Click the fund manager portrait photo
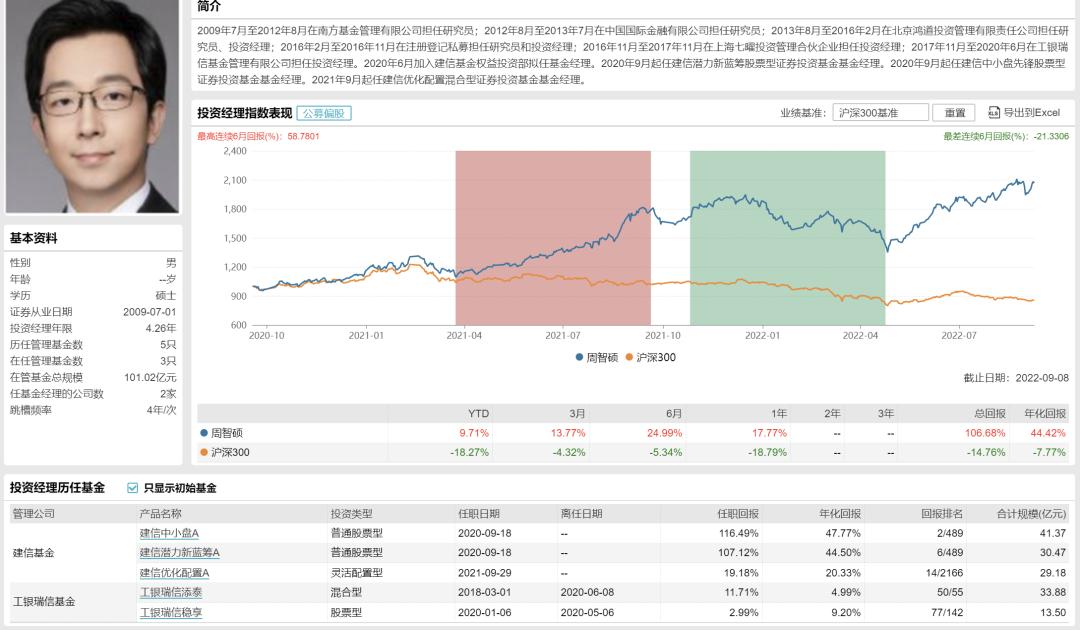The height and width of the screenshot is (630, 1080). [x=92, y=105]
